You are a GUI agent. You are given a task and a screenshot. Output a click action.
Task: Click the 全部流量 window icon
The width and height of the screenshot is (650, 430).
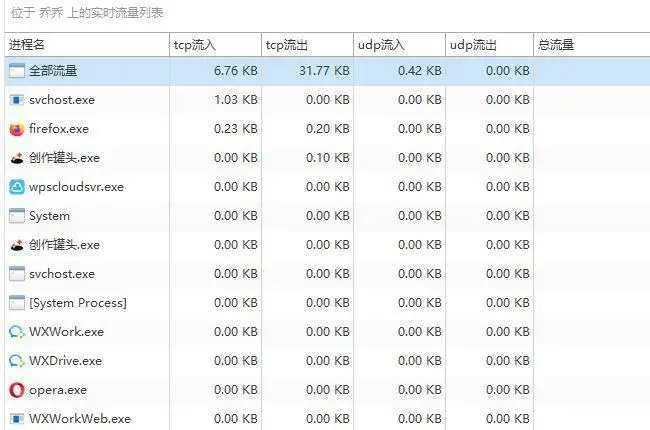point(16,71)
